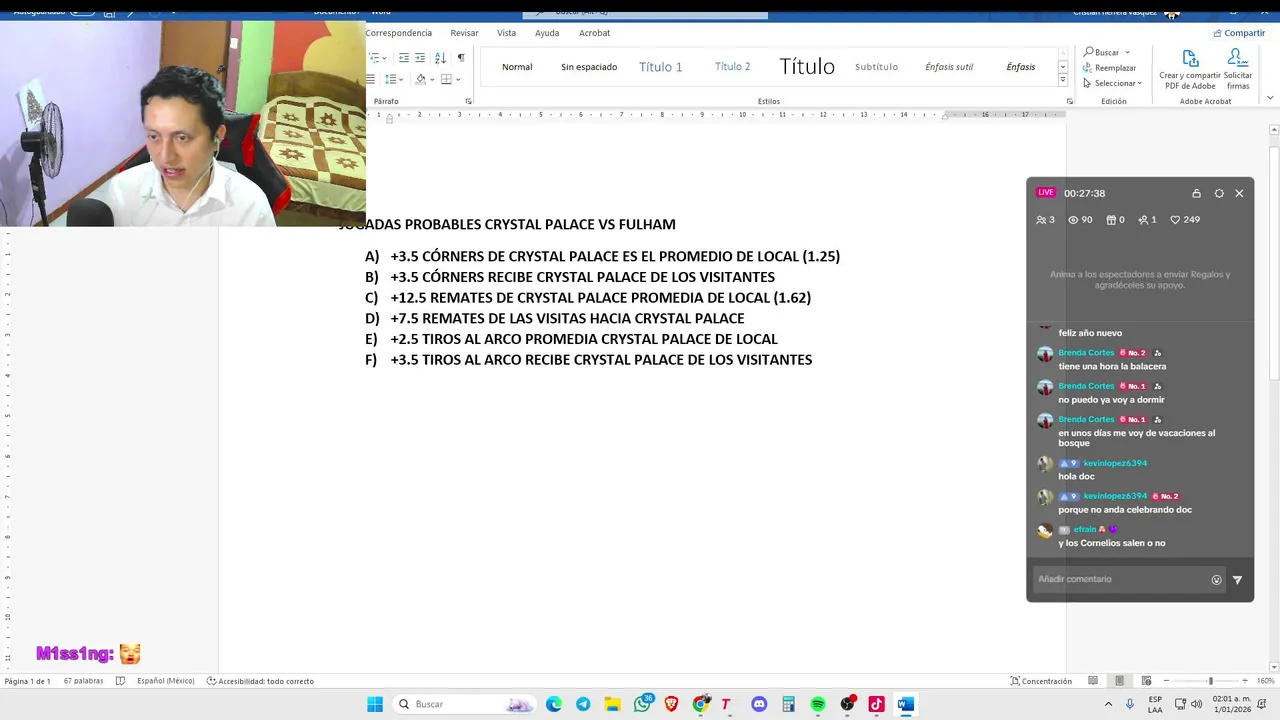
Task: Open the Correspondencia ribbon tab
Action: (398, 33)
